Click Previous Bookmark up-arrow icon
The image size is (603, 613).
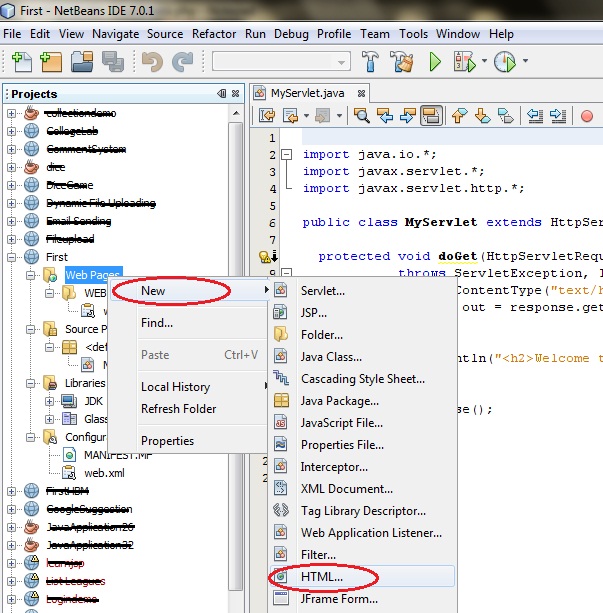coord(459,116)
